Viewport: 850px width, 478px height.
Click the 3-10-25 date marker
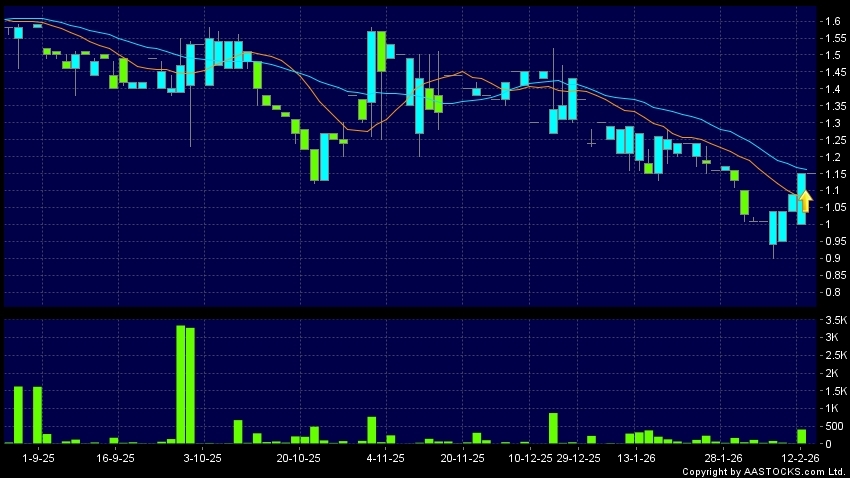(203, 457)
